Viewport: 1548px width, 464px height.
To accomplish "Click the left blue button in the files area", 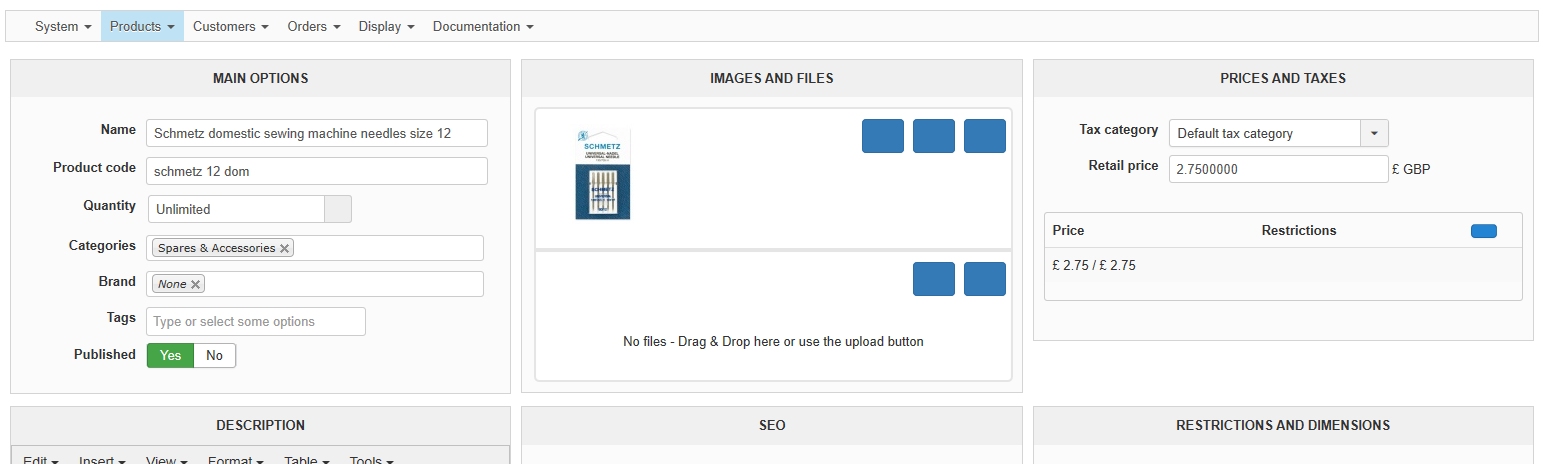I will tap(933, 279).
